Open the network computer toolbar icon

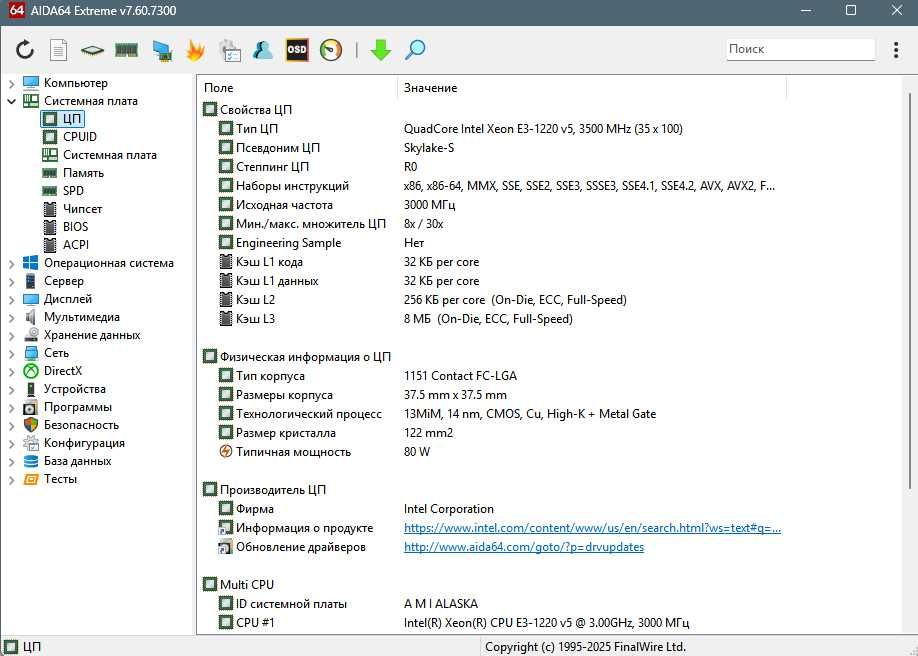162,50
